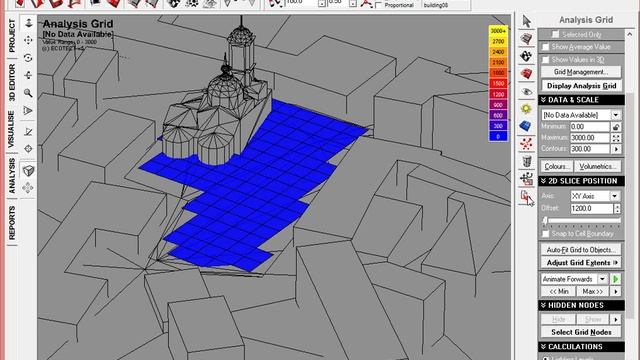This screenshot has height=360, width=640.
Task: Open the bin icon panel
Action: pos(527,161)
